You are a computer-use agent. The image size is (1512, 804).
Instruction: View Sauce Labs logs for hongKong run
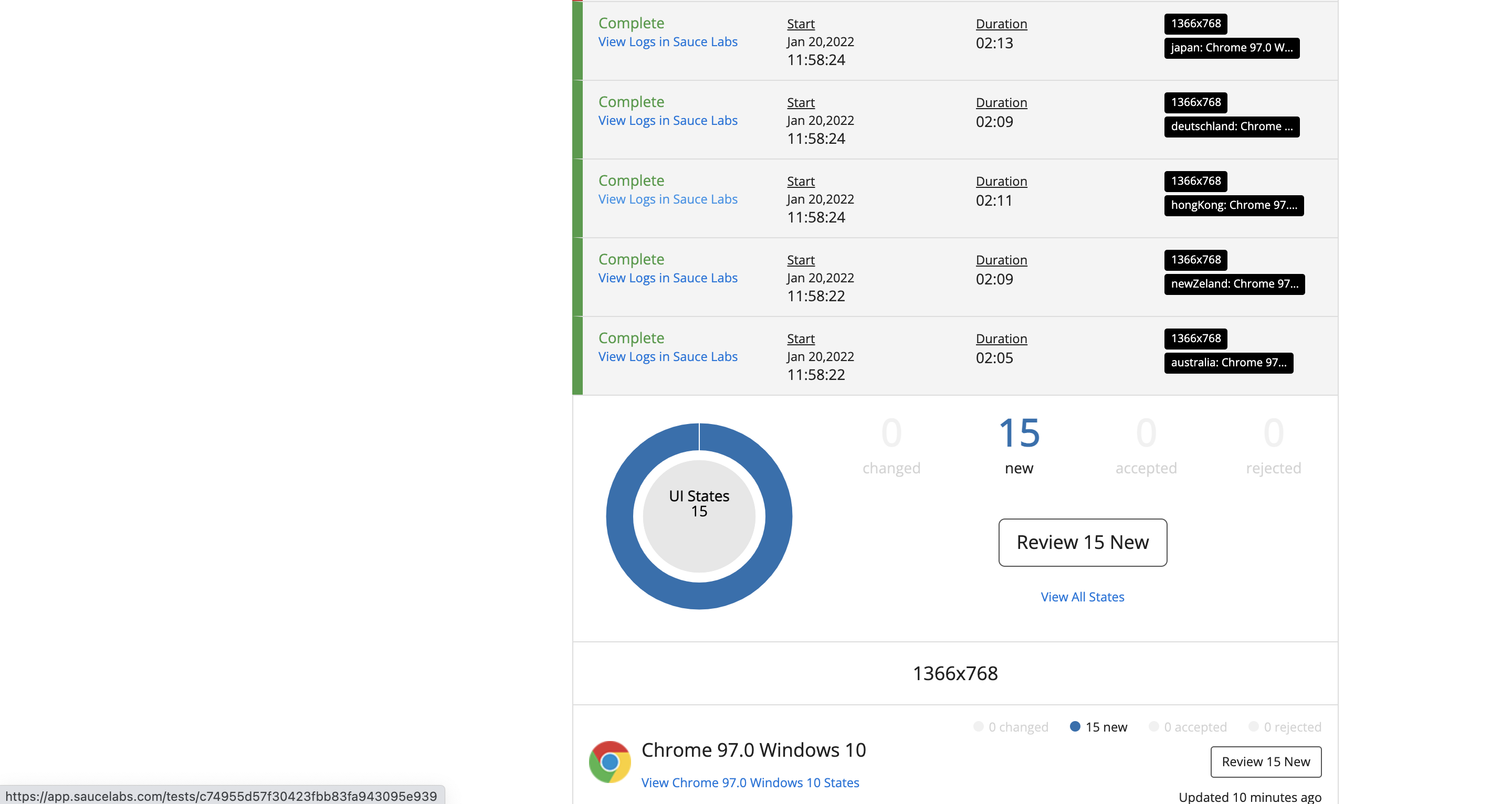667,199
